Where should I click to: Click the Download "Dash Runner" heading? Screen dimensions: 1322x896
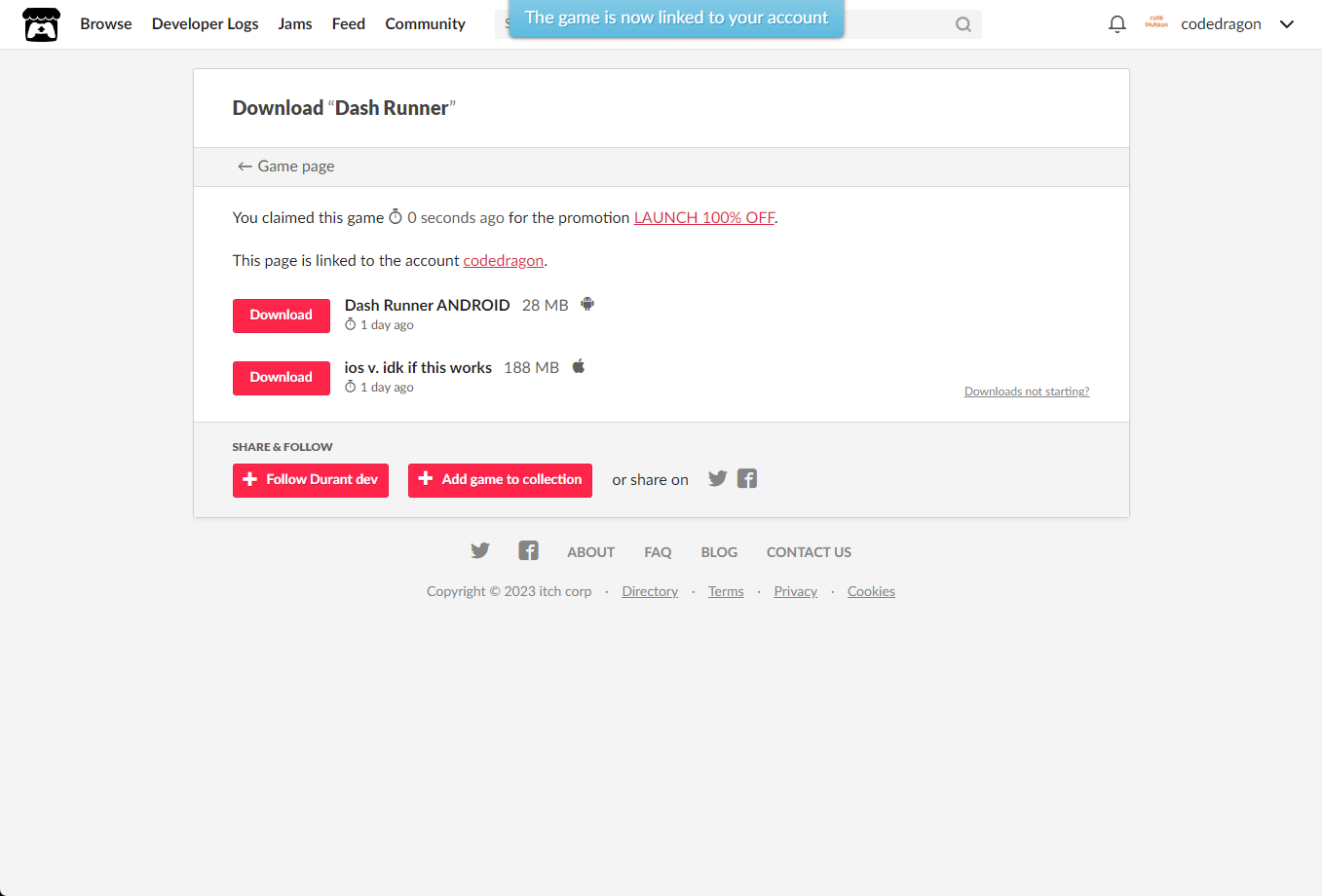coord(344,108)
